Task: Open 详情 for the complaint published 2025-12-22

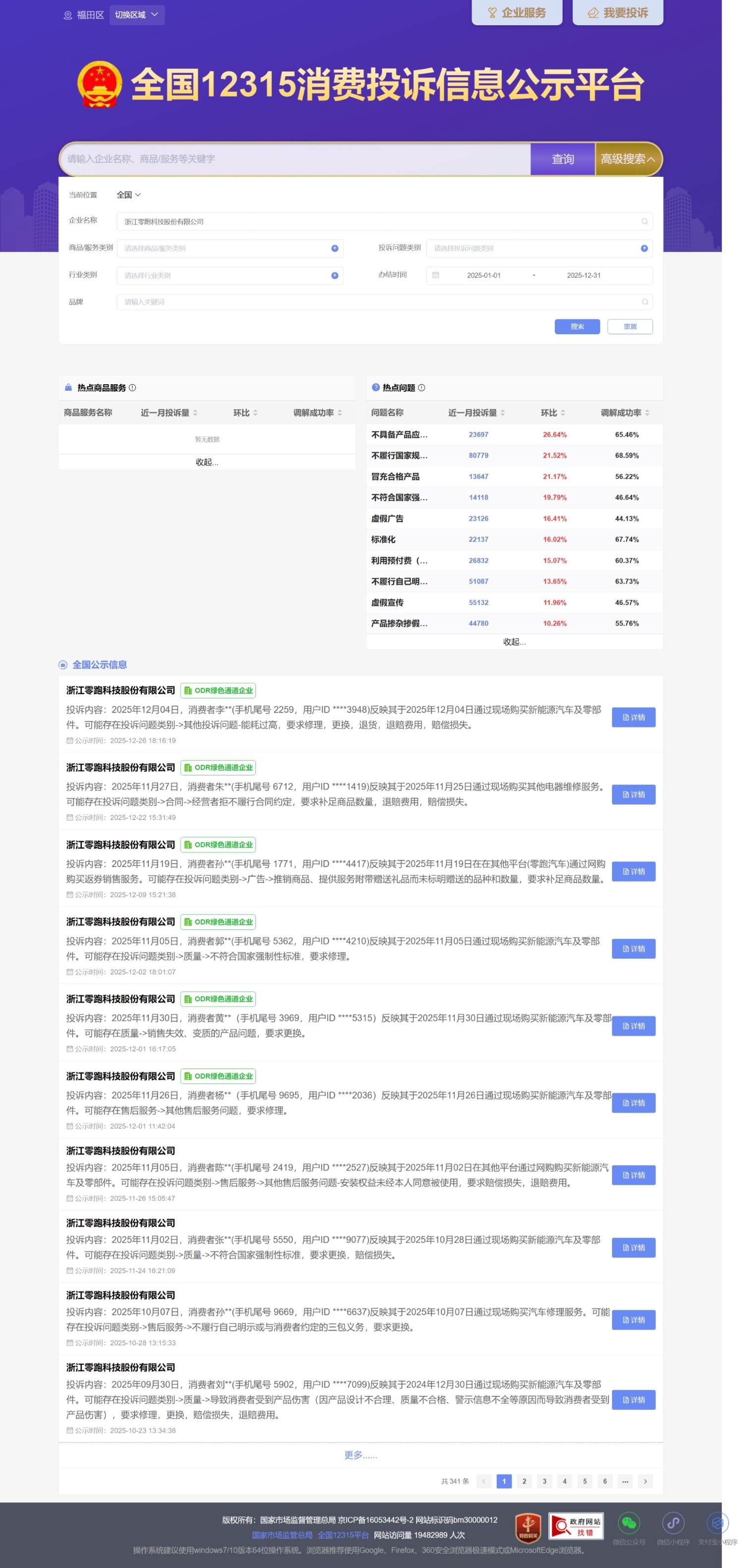Action: pos(633,794)
